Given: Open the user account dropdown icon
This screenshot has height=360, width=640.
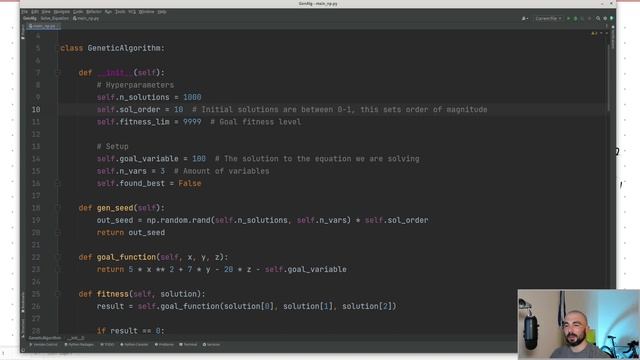Looking at the screenshot, I should pos(524,18).
